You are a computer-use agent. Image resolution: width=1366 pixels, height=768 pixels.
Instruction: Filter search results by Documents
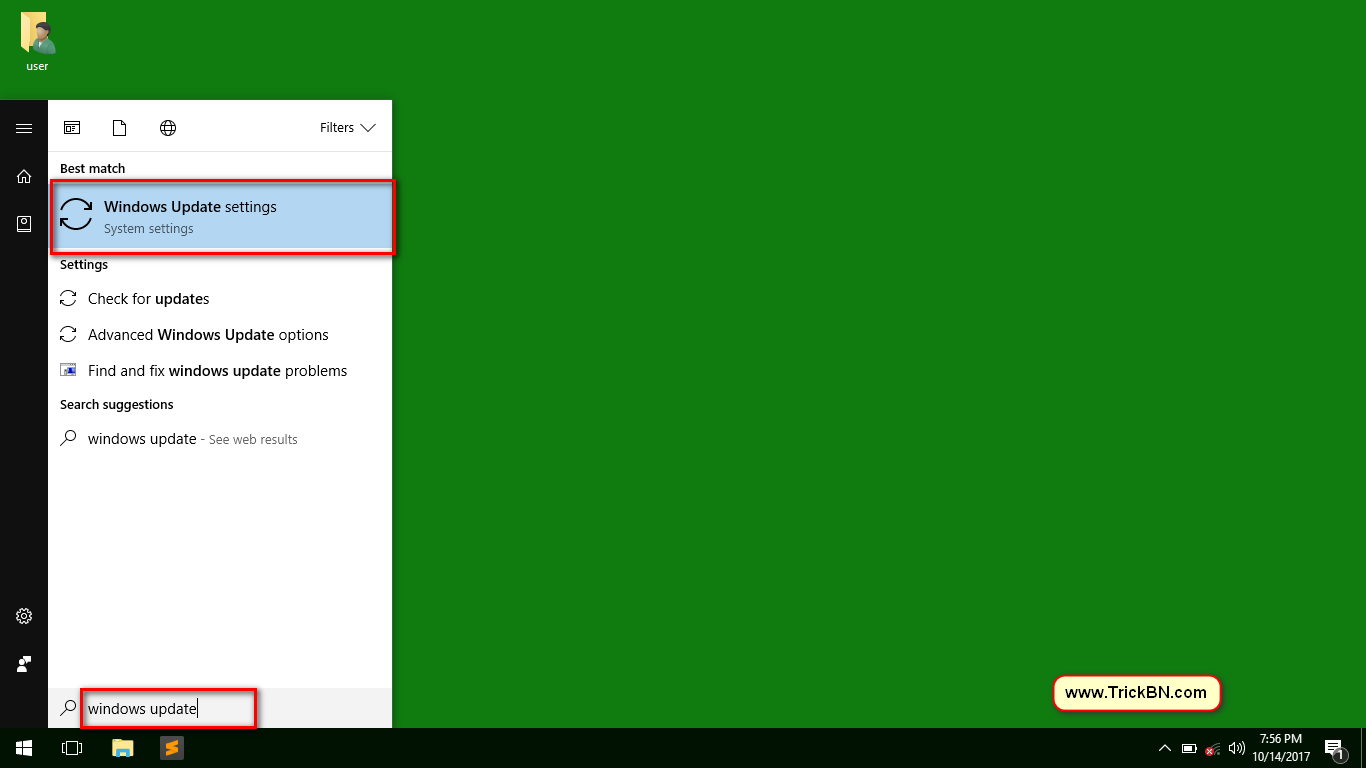click(x=120, y=128)
